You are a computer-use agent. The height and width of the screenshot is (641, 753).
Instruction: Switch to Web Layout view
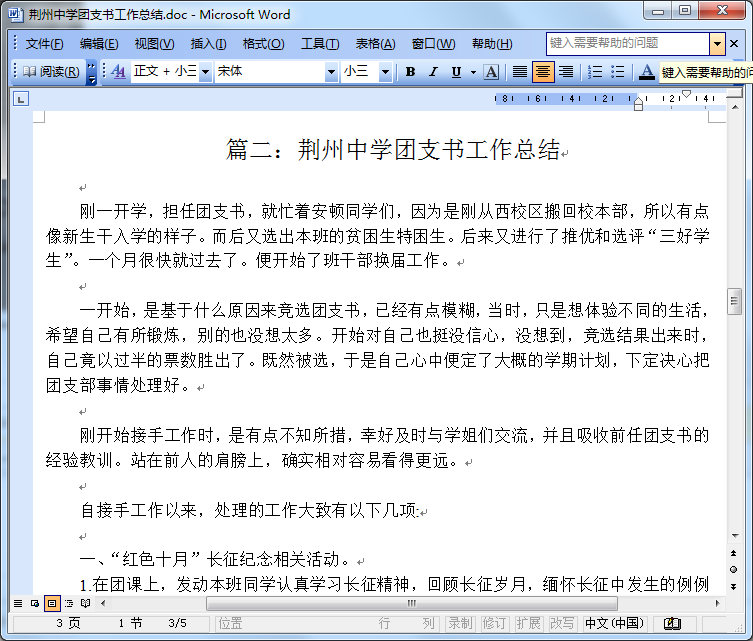35,604
